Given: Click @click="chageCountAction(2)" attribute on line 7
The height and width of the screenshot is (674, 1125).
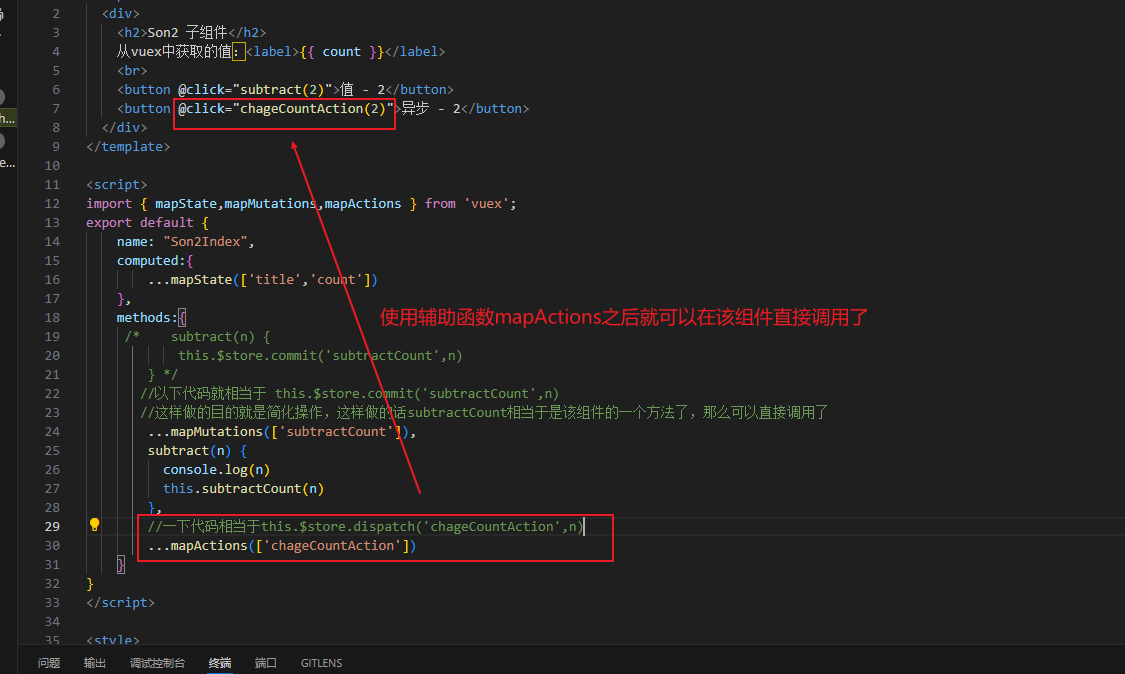Looking at the screenshot, I should tap(286, 108).
